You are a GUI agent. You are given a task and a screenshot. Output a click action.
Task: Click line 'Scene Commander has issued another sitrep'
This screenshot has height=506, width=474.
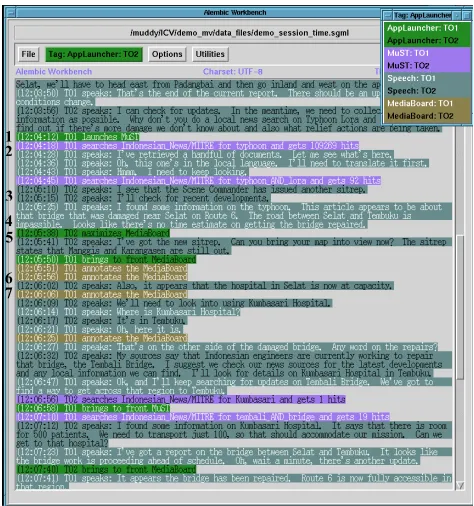[192, 190]
